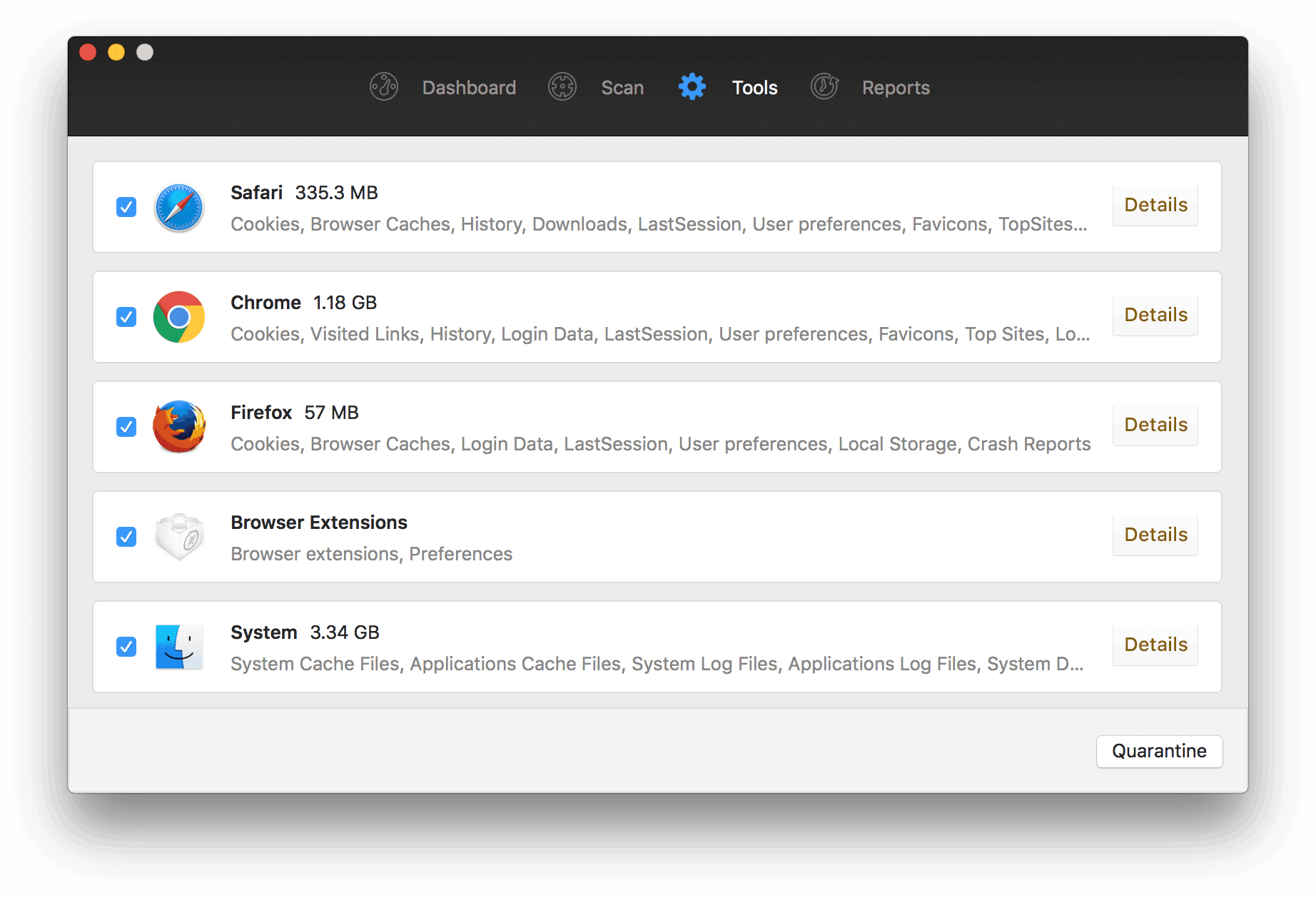The height and width of the screenshot is (898, 1316).
Task: Disable the Firefox cleanup checkbox
Action: 126,427
